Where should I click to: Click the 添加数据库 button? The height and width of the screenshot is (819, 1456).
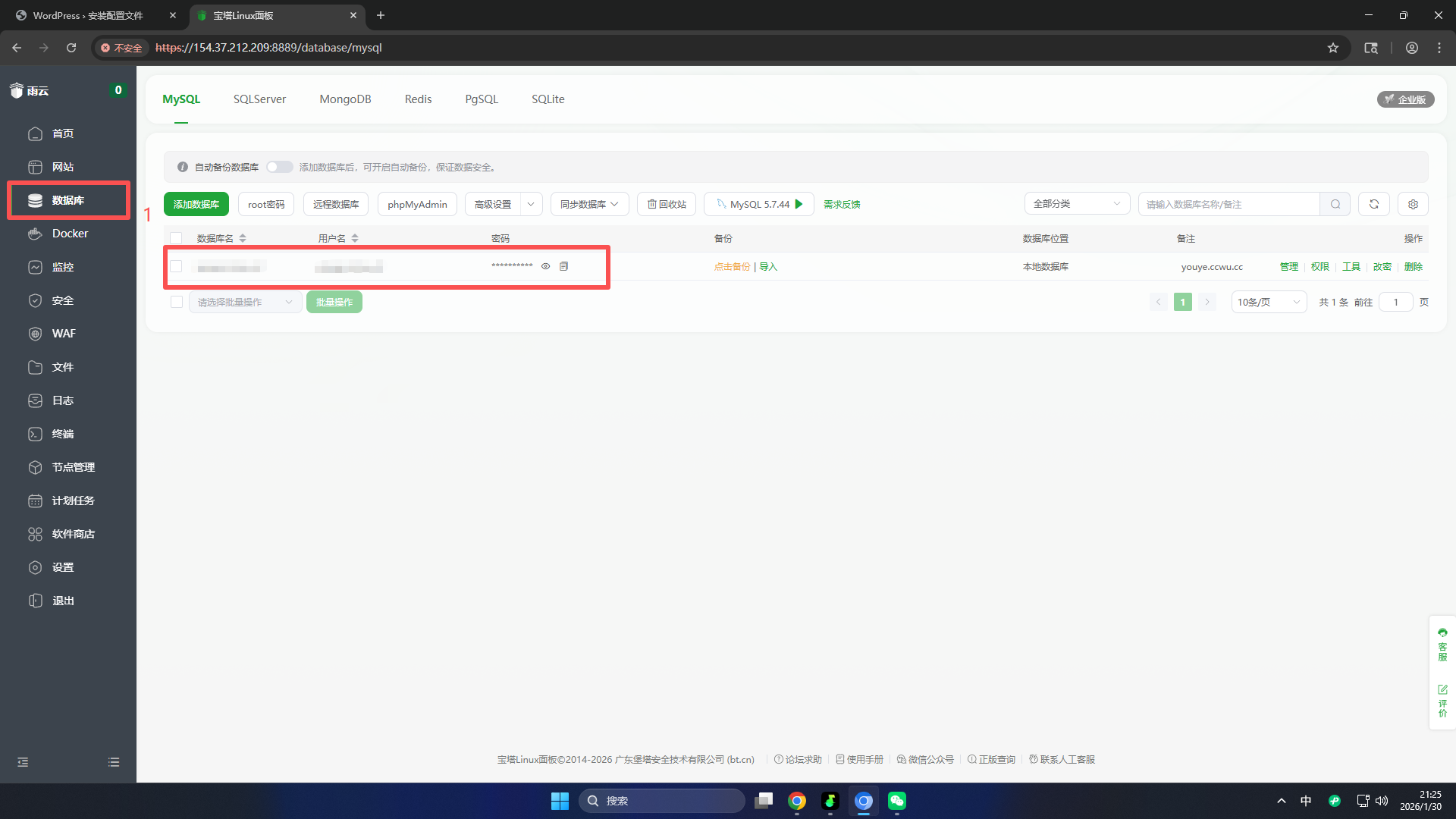pos(196,204)
